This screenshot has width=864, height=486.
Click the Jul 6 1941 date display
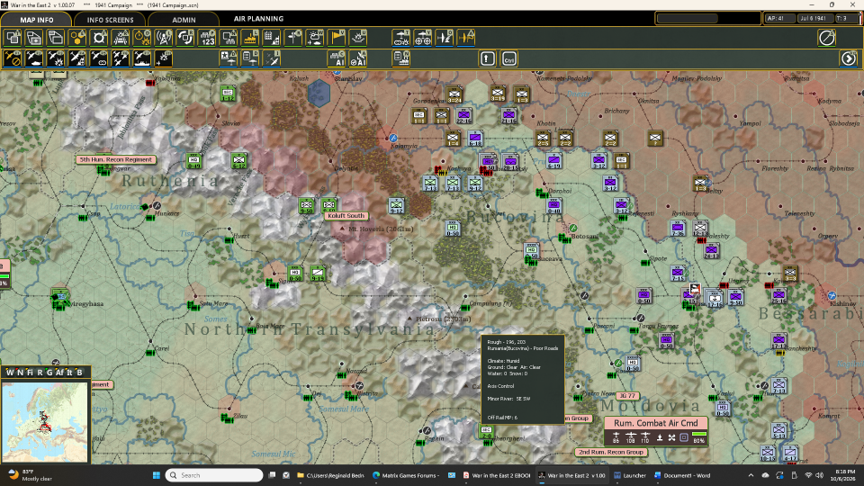814,18
